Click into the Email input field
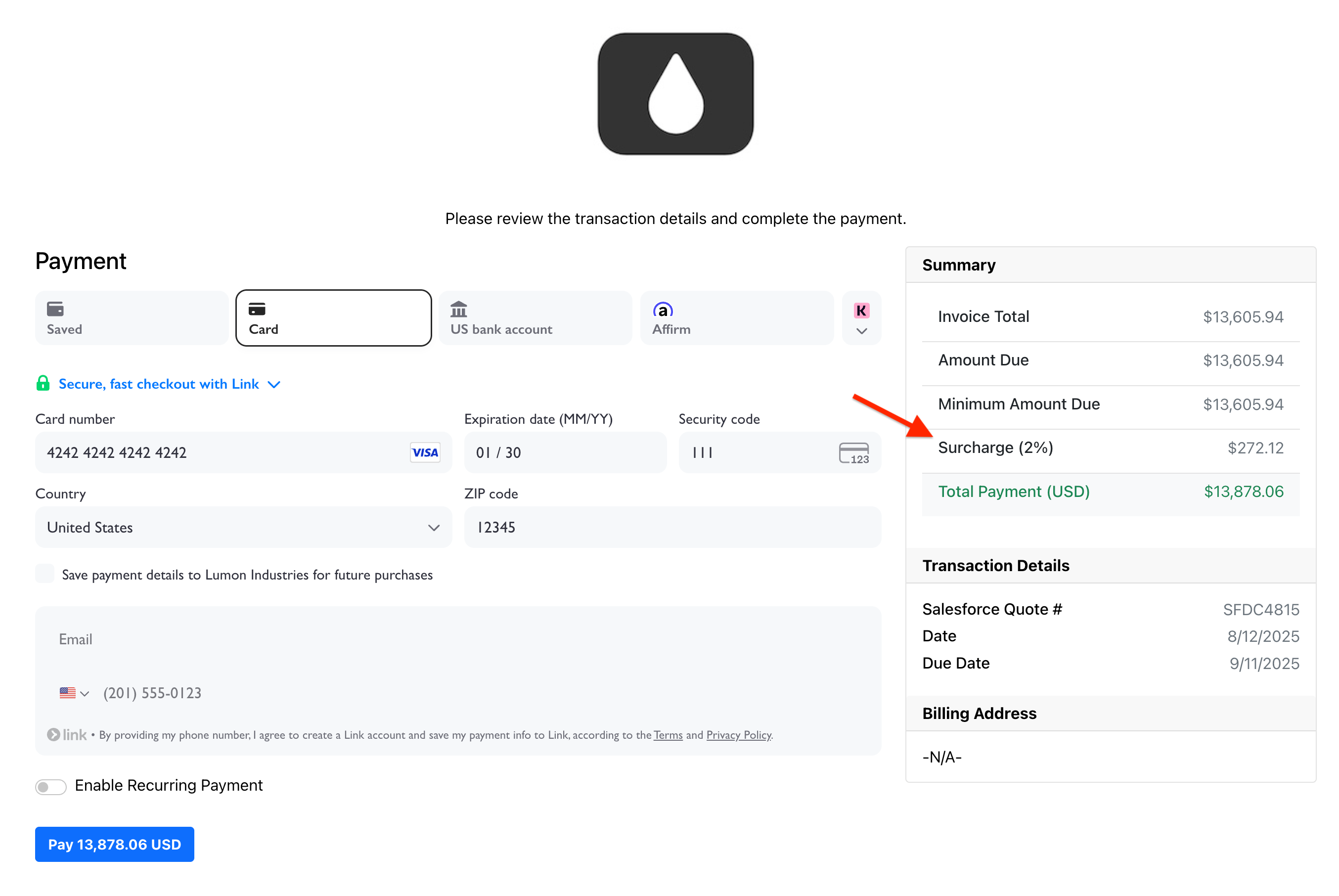The height and width of the screenshot is (896, 1339). (457, 639)
